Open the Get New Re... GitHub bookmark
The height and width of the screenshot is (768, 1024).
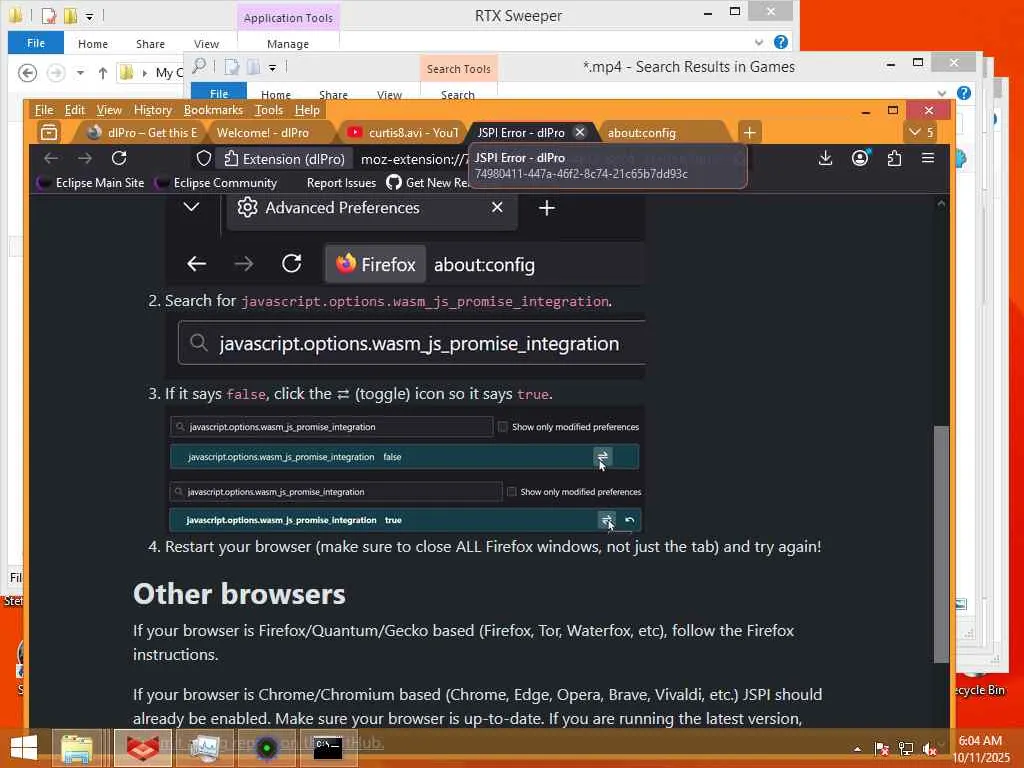click(x=428, y=183)
